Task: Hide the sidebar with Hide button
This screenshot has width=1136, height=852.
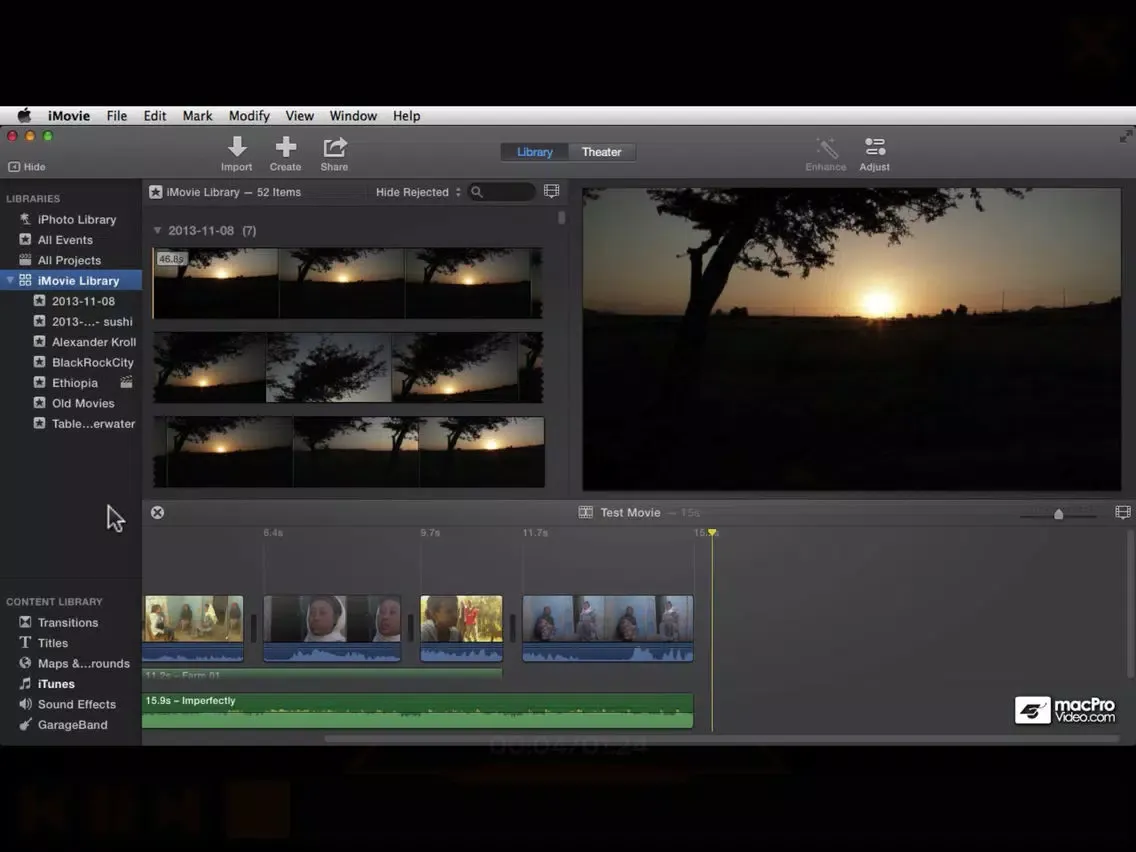Action: (27, 167)
